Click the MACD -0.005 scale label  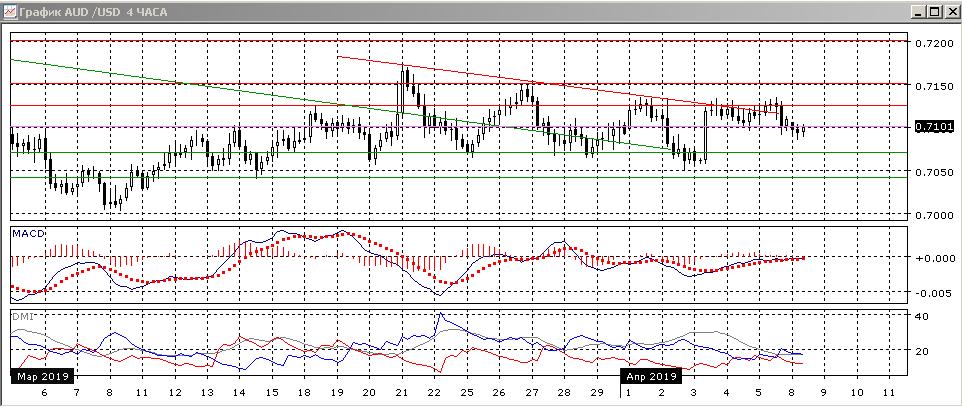tap(933, 293)
